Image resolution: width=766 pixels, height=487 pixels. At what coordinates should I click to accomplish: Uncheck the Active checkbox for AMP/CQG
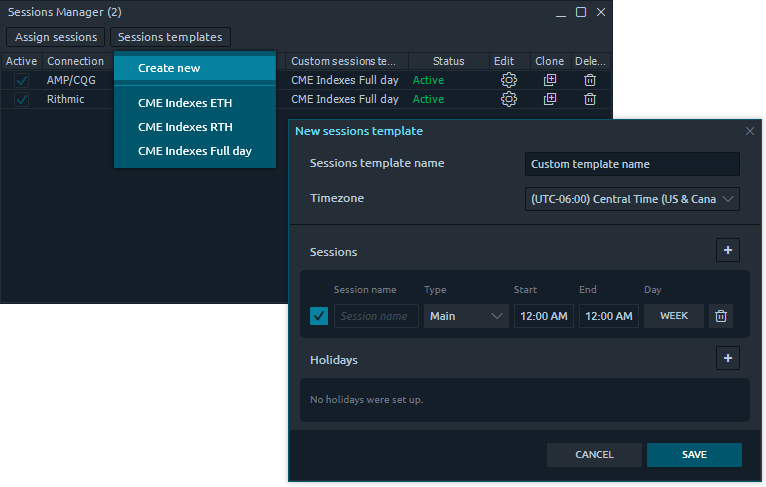pos(22,80)
